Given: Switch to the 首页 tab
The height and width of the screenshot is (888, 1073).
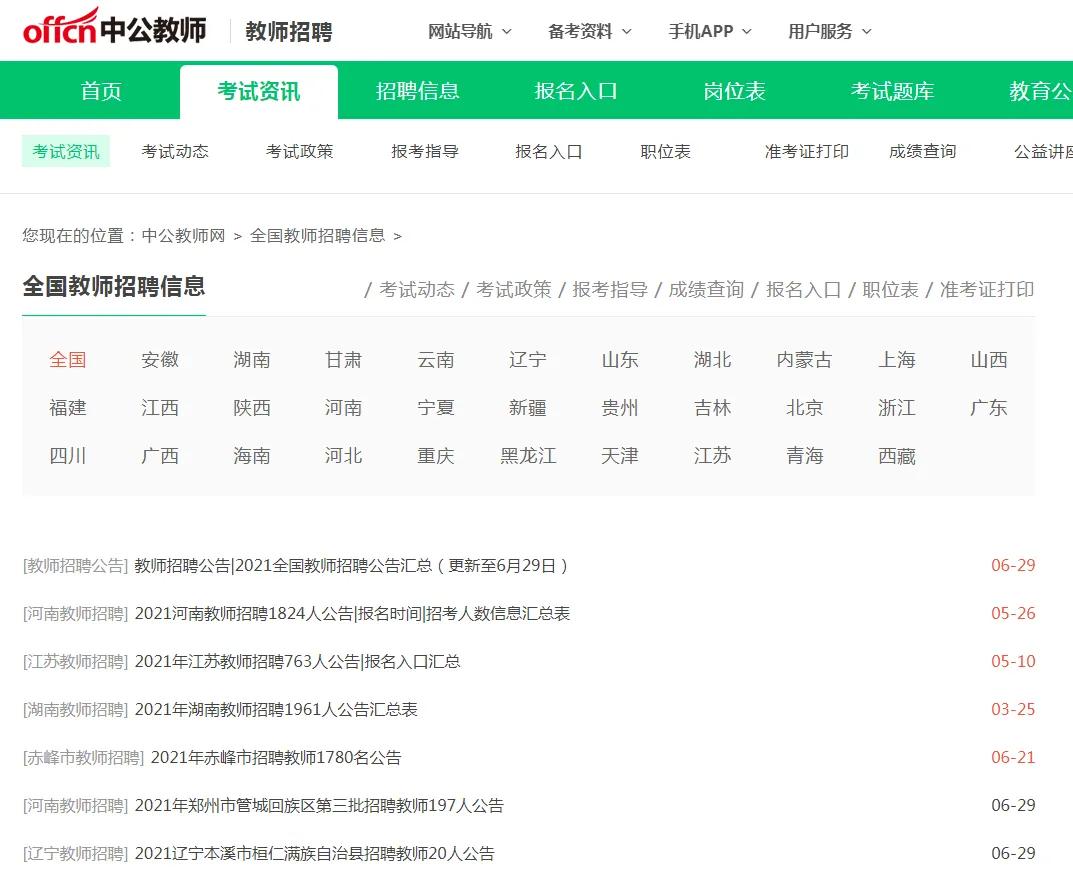Looking at the screenshot, I should pyautogui.click(x=99, y=91).
